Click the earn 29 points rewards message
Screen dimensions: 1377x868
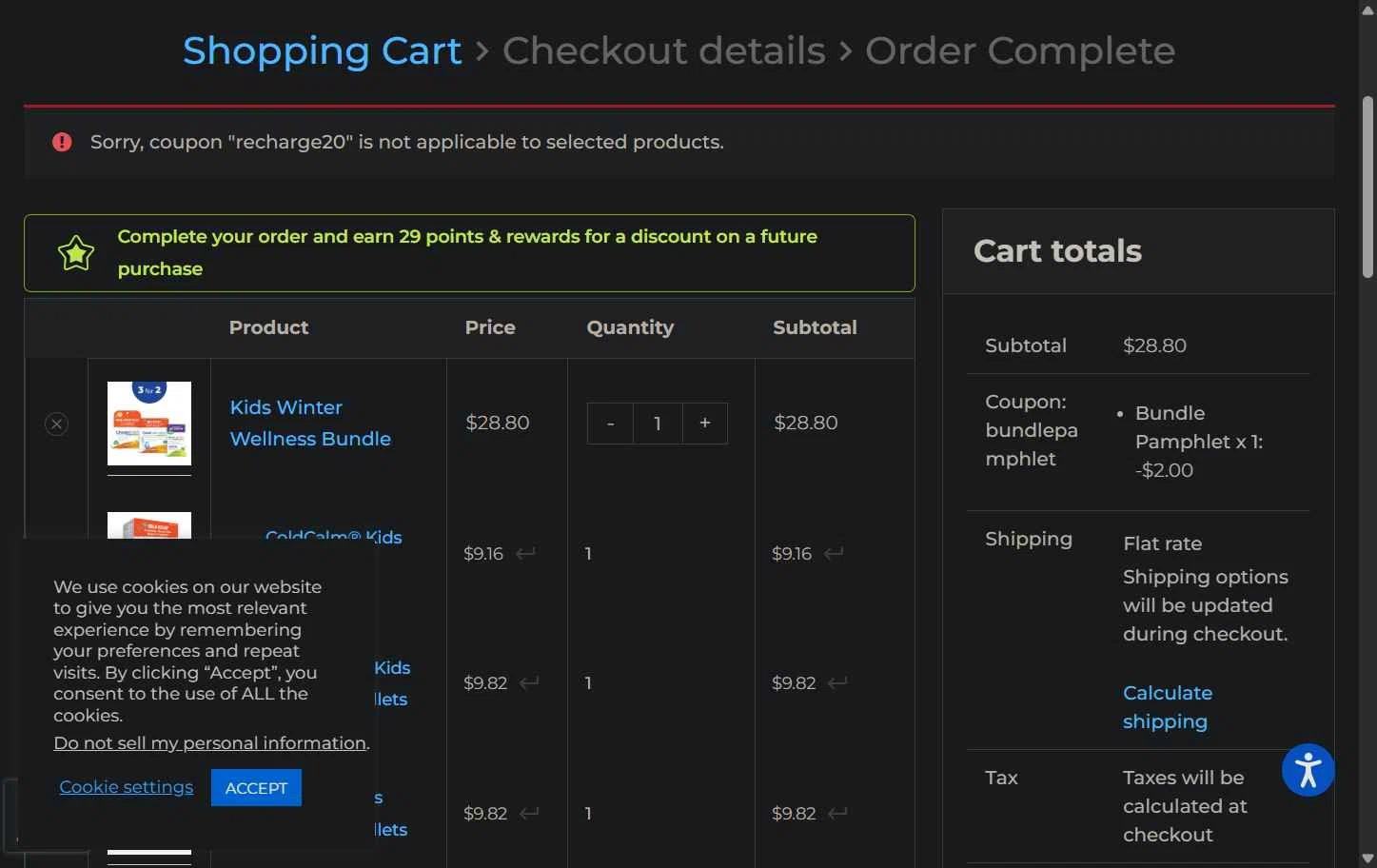point(467,252)
